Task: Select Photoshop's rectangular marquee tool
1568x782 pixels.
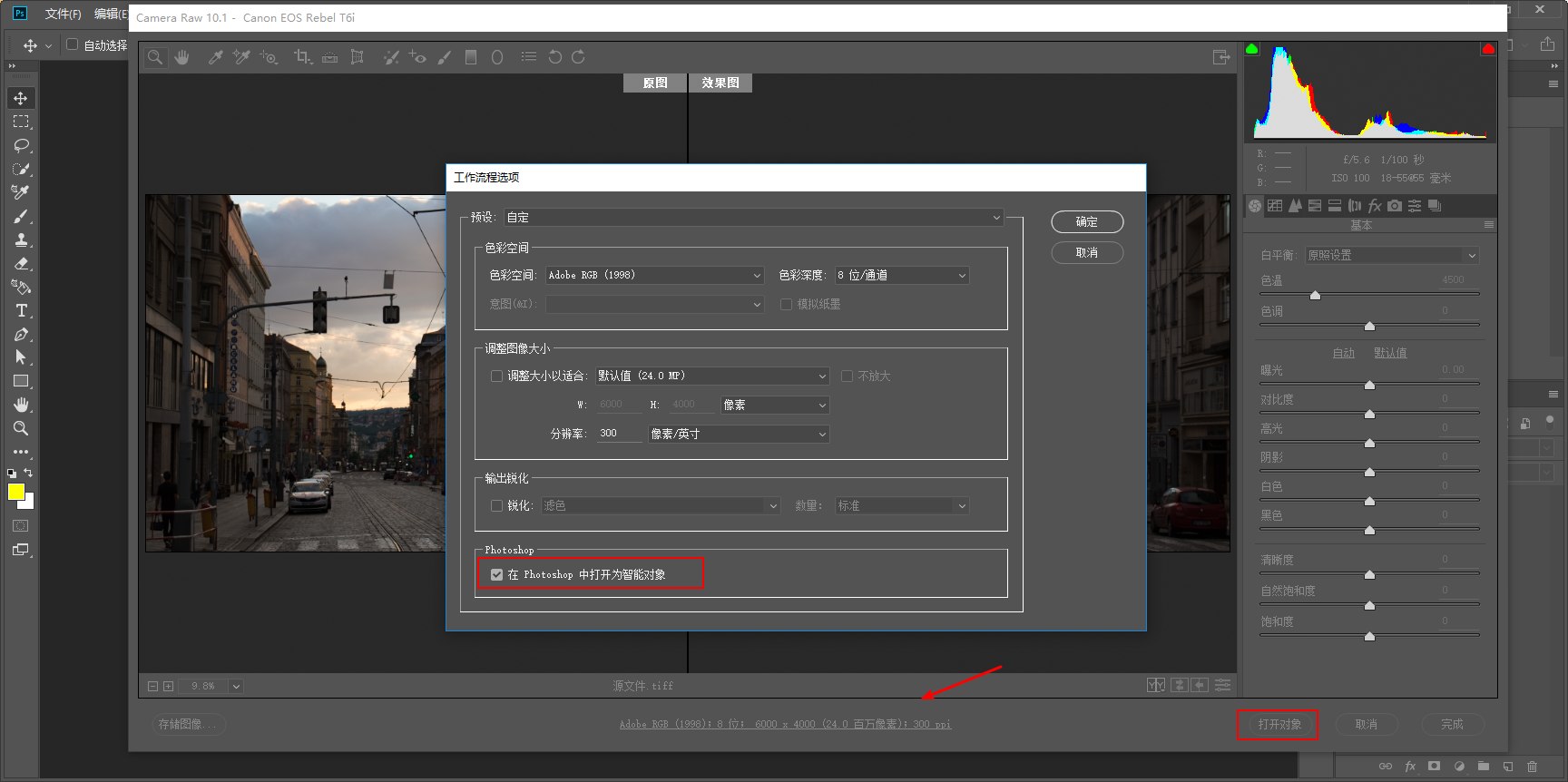Action: click(x=21, y=122)
